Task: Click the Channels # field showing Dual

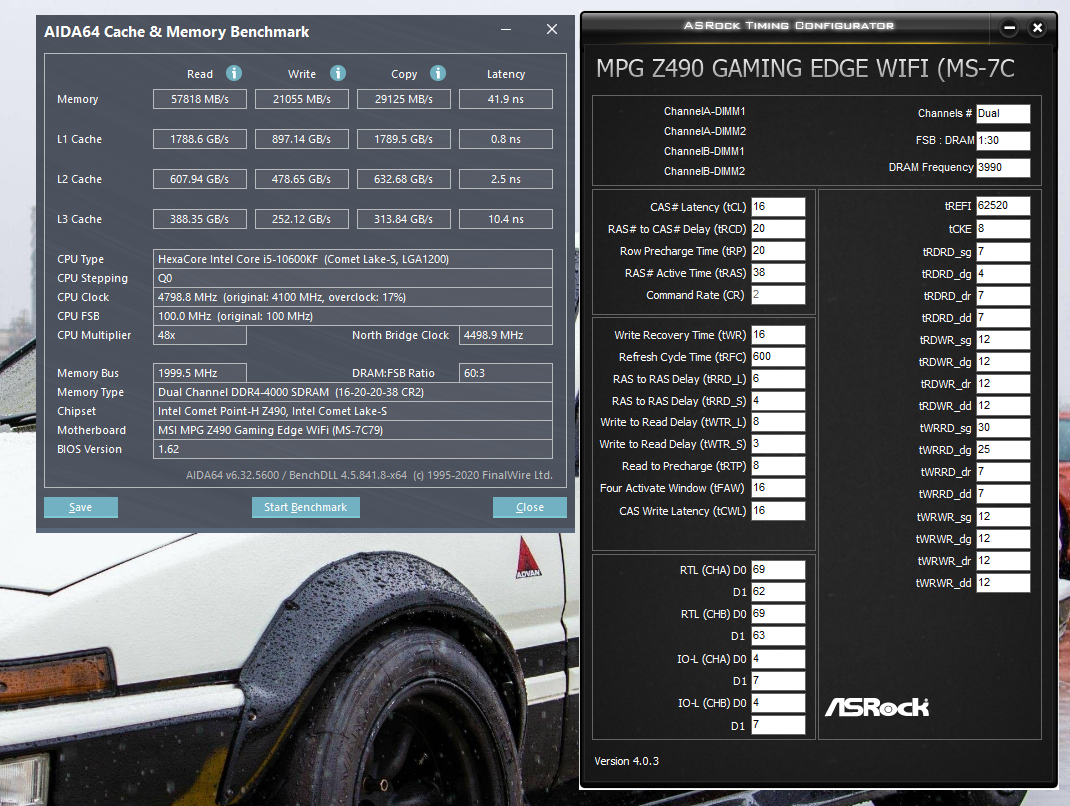Action: pos(1003,113)
